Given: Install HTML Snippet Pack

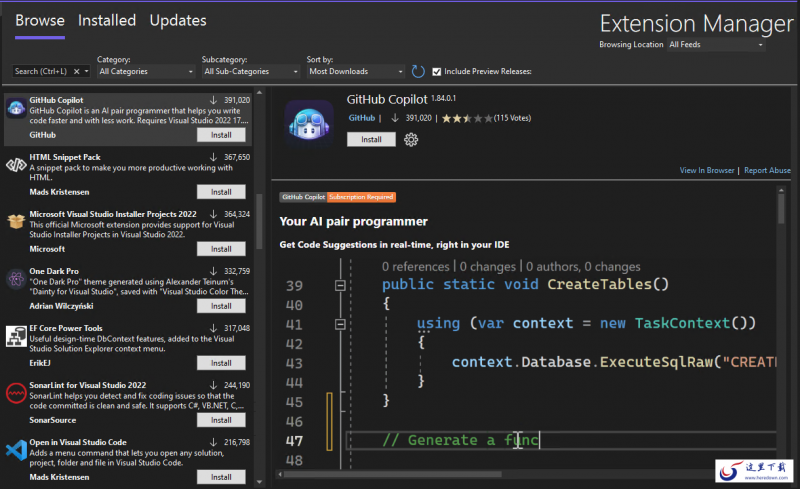Looking at the screenshot, I should (221, 192).
